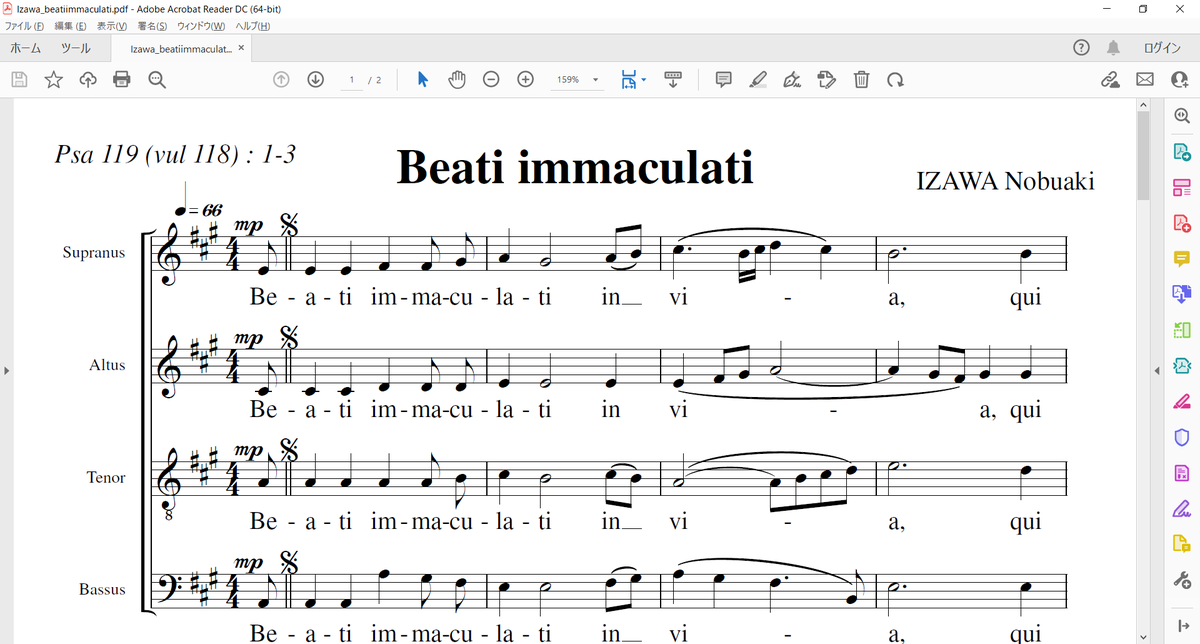
Task: Click the trash delete icon
Action: point(861,80)
